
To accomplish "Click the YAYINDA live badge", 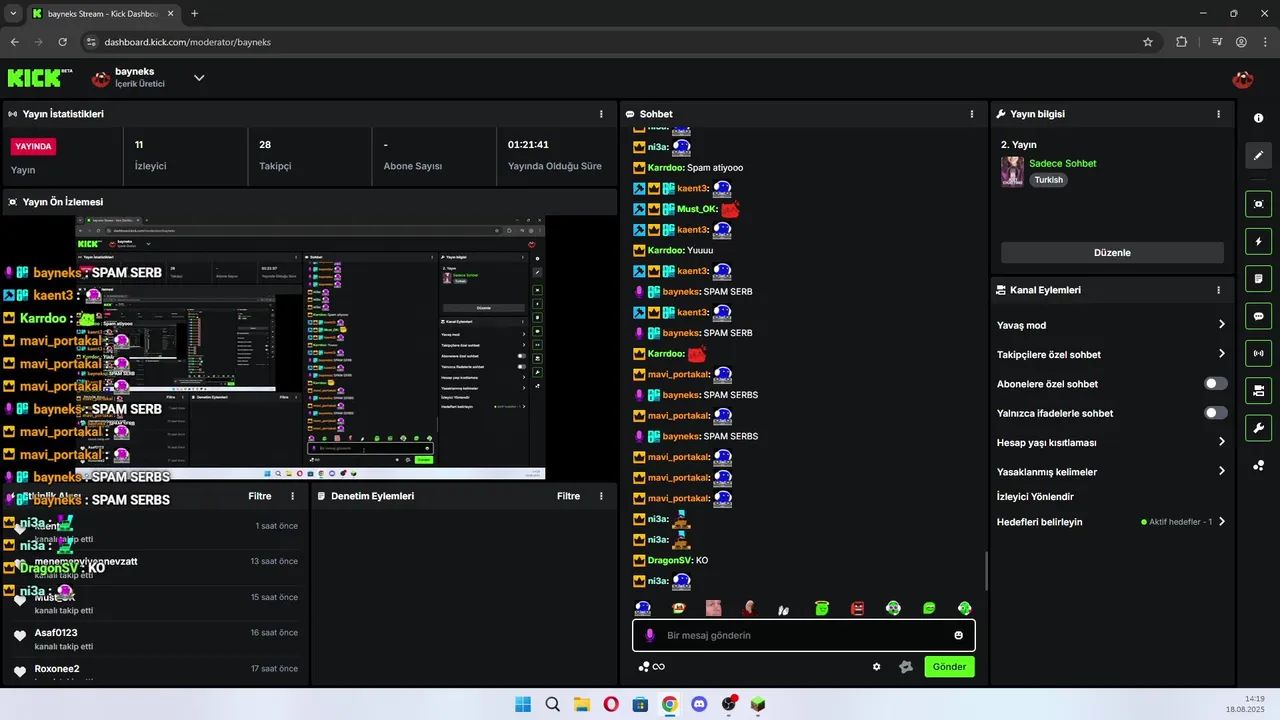I will pyautogui.click(x=33, y=146).
